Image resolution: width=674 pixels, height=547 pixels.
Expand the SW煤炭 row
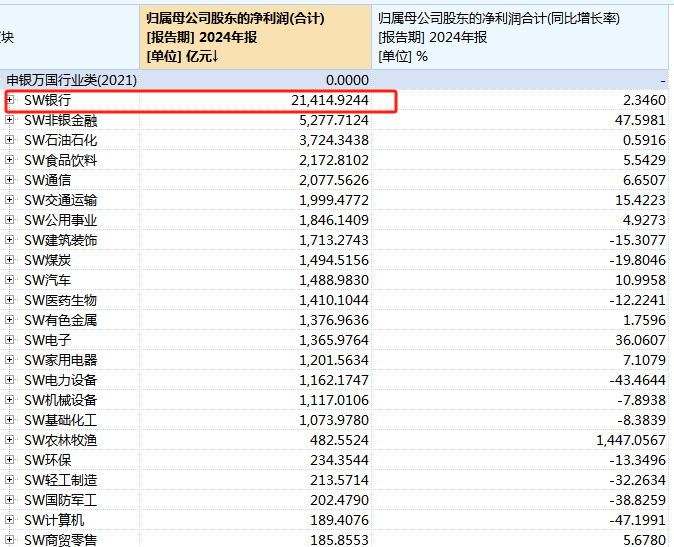(10, 260)
